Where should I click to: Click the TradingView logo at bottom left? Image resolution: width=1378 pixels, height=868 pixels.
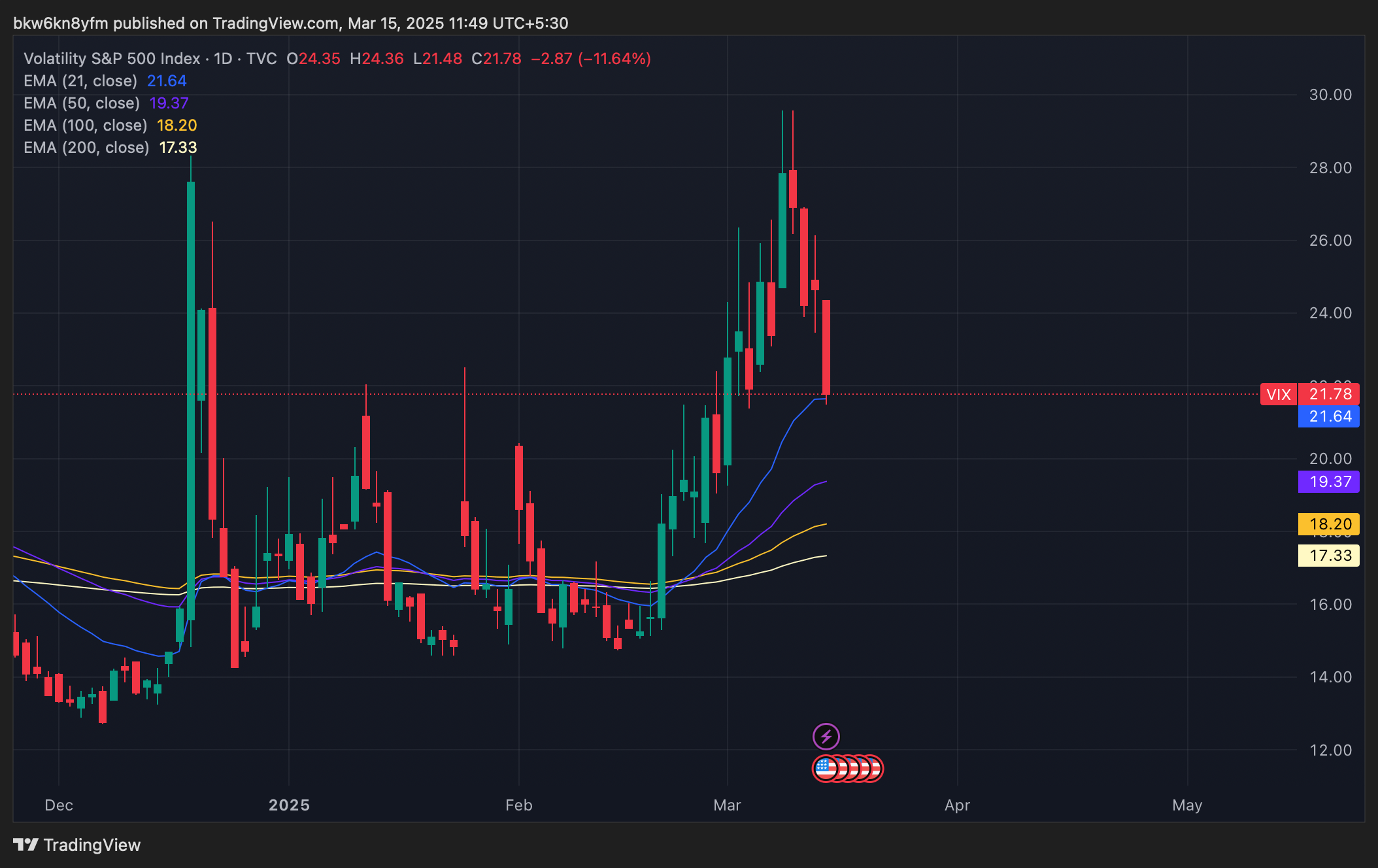click(x=26, y=845)
